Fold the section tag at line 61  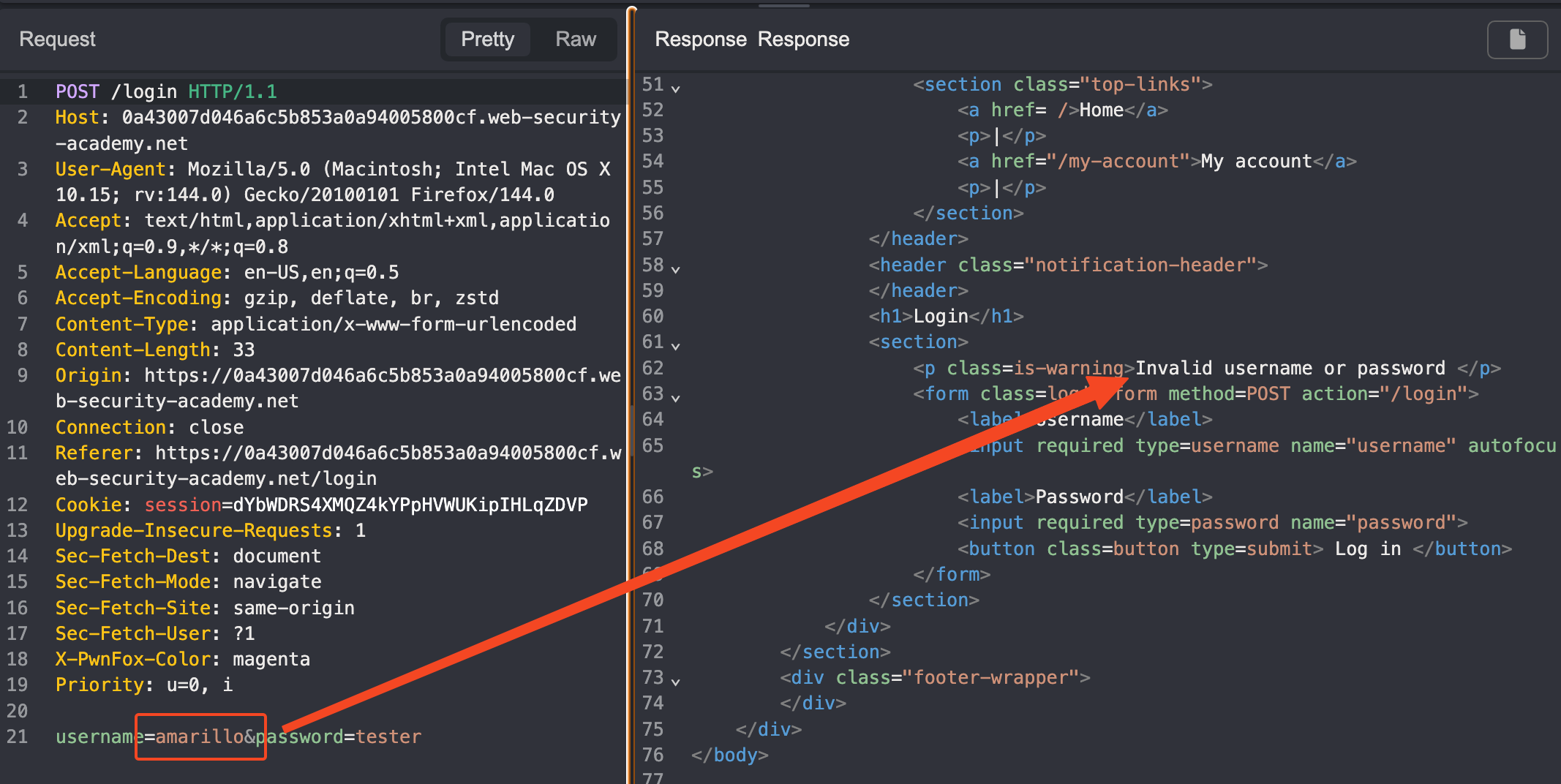pyautogui.click(x=676, y=346)
